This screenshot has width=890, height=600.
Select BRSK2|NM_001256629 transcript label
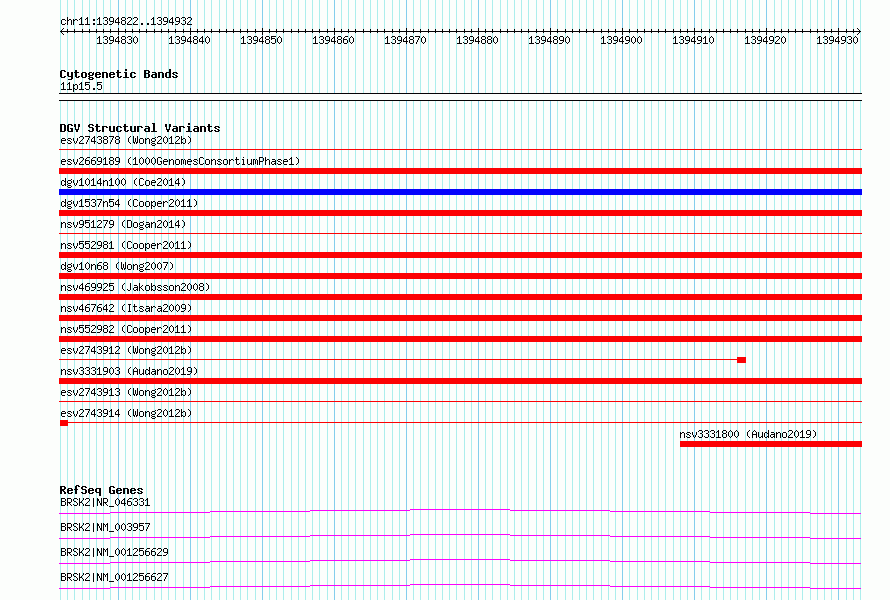coord(114,552)
